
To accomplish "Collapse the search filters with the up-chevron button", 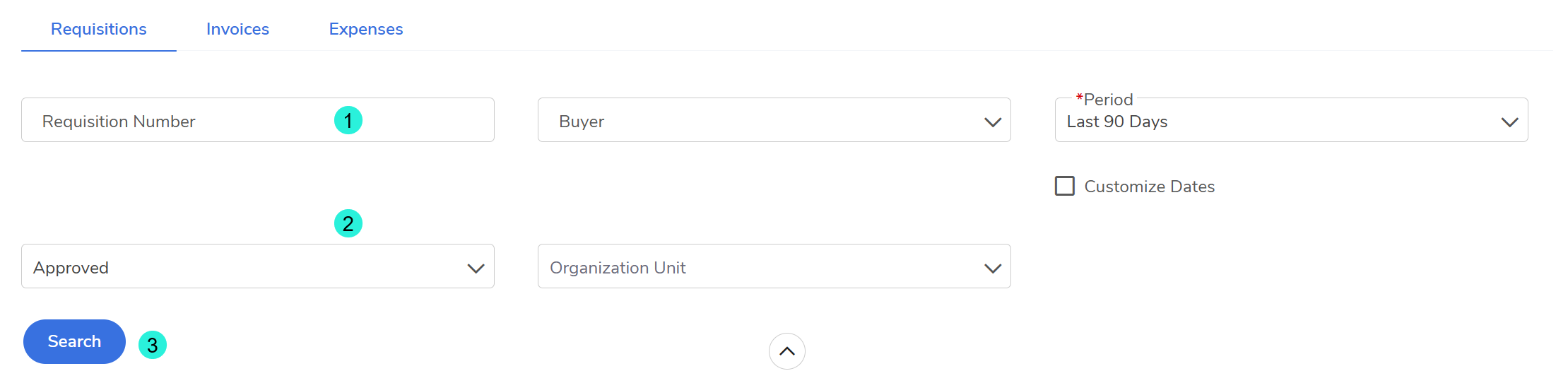I will point(786,351).
